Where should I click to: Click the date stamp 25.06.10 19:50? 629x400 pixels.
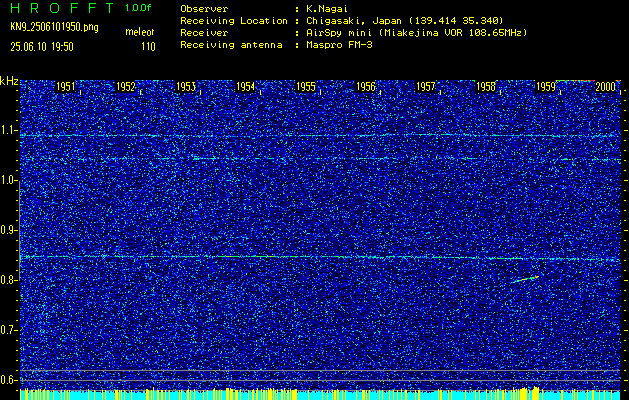click(x=42, y=47)
